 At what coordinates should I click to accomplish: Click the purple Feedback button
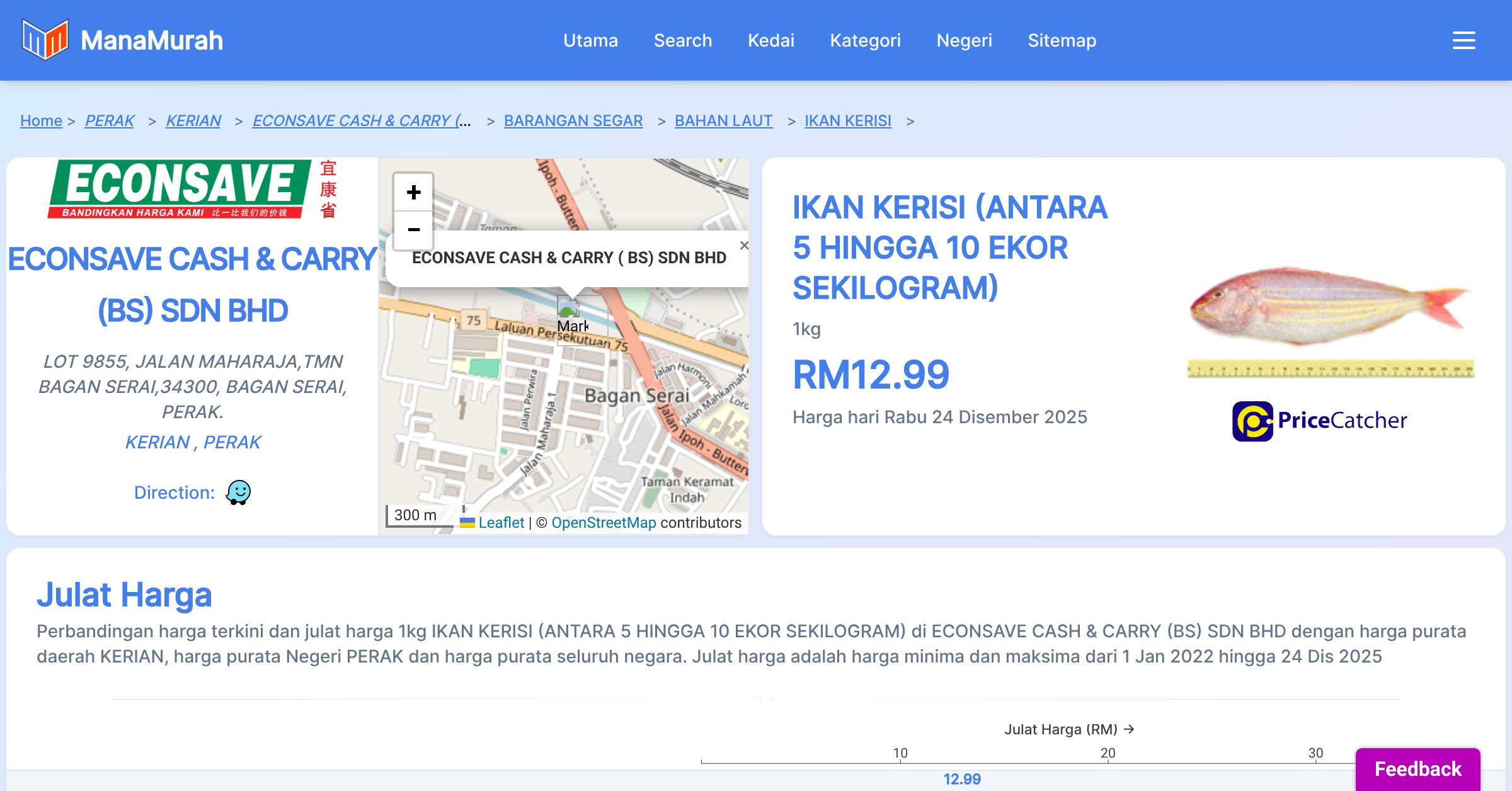click(1417, 769)
